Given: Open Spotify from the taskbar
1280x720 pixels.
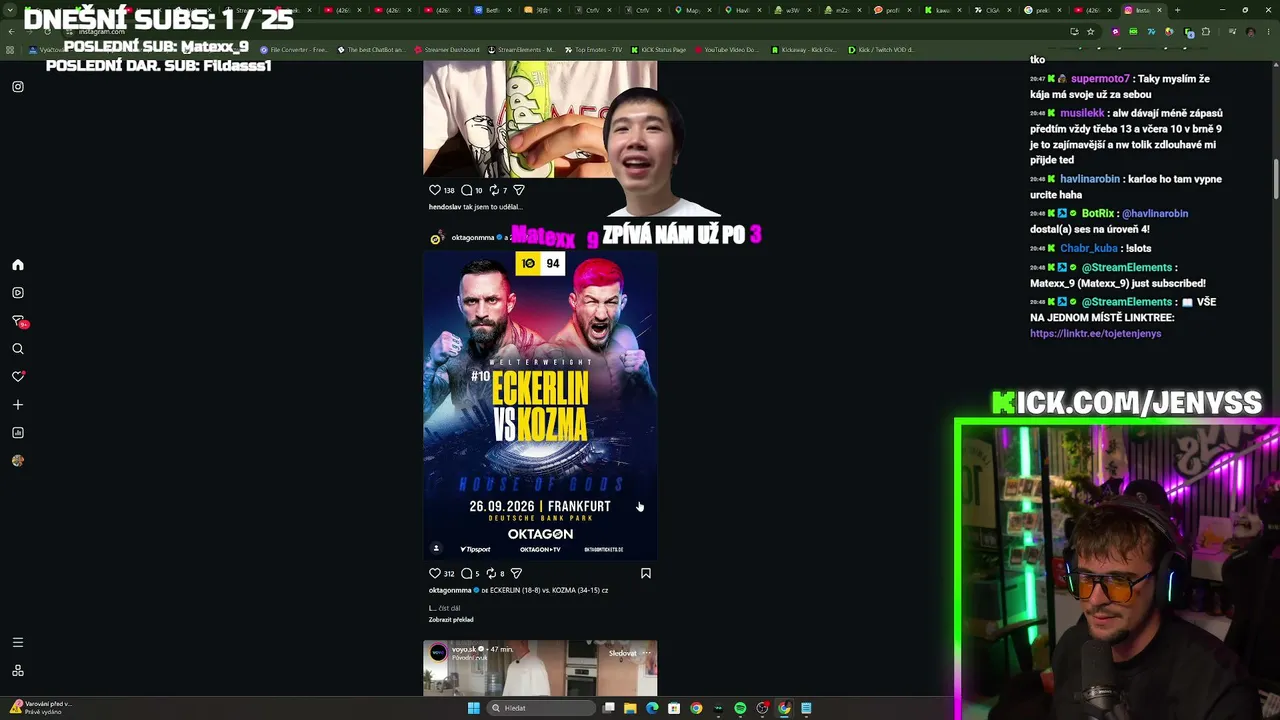Looking at the screenshot, I should [740, 708].
